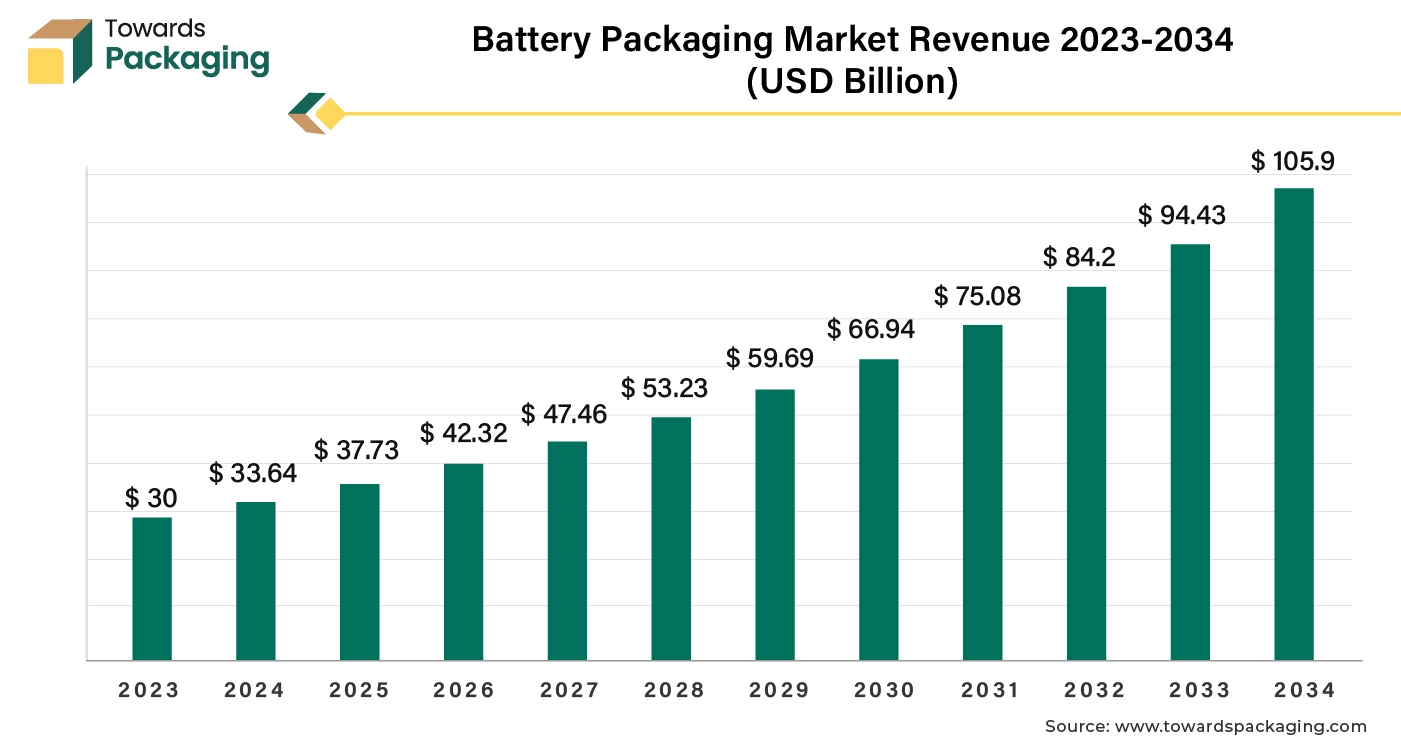Click the '$ 84.2' value label
The image size is (1401, 751).
[1080, 257]
